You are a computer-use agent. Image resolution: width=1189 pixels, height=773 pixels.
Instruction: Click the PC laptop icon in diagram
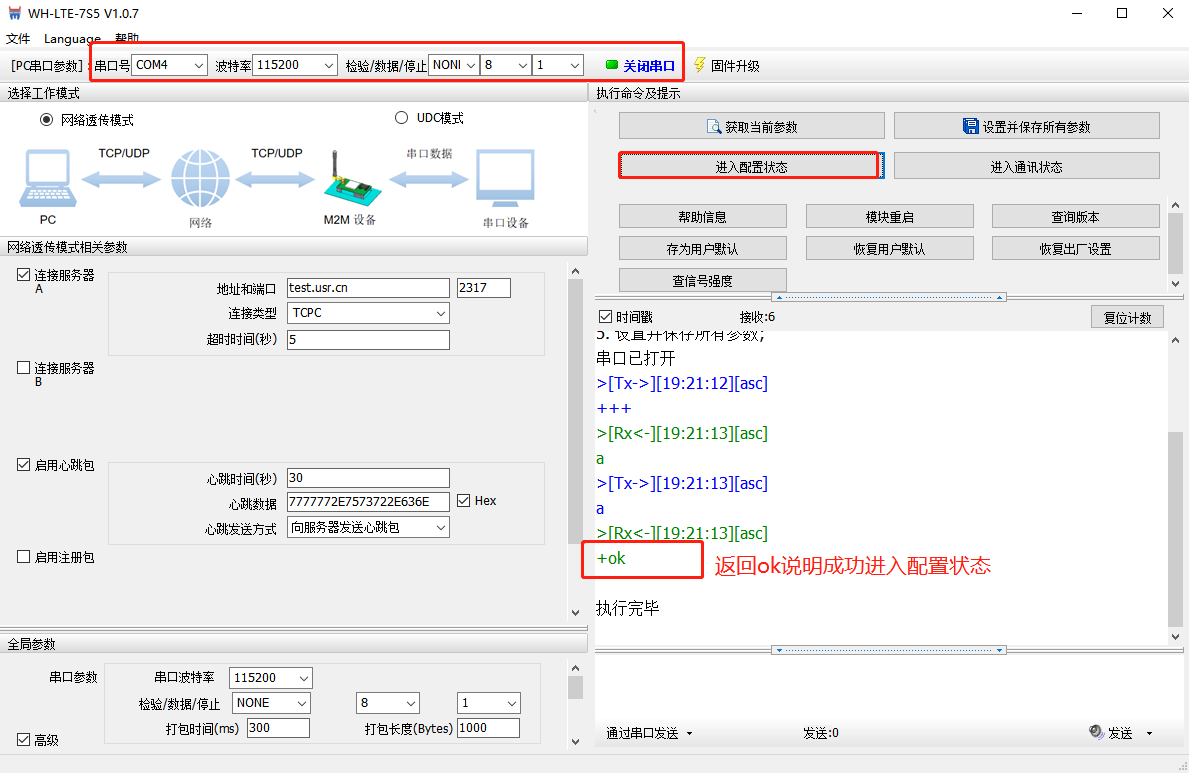(46, 180)
